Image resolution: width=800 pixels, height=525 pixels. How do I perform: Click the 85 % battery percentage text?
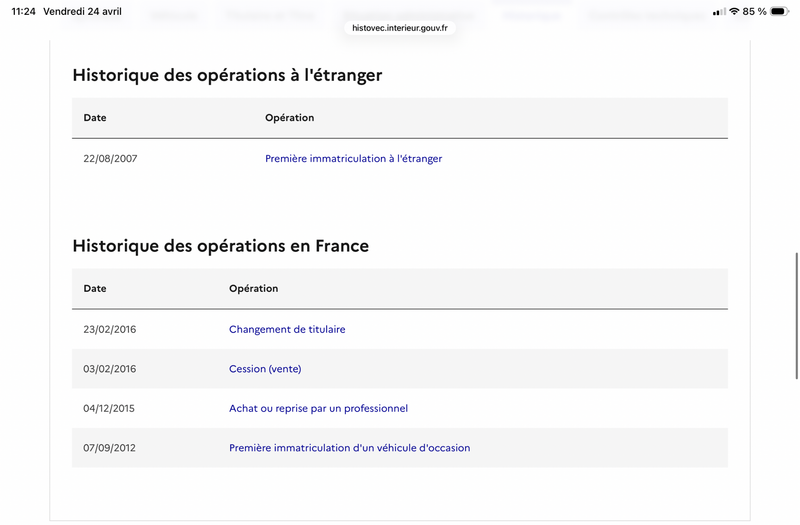[754, 11]
